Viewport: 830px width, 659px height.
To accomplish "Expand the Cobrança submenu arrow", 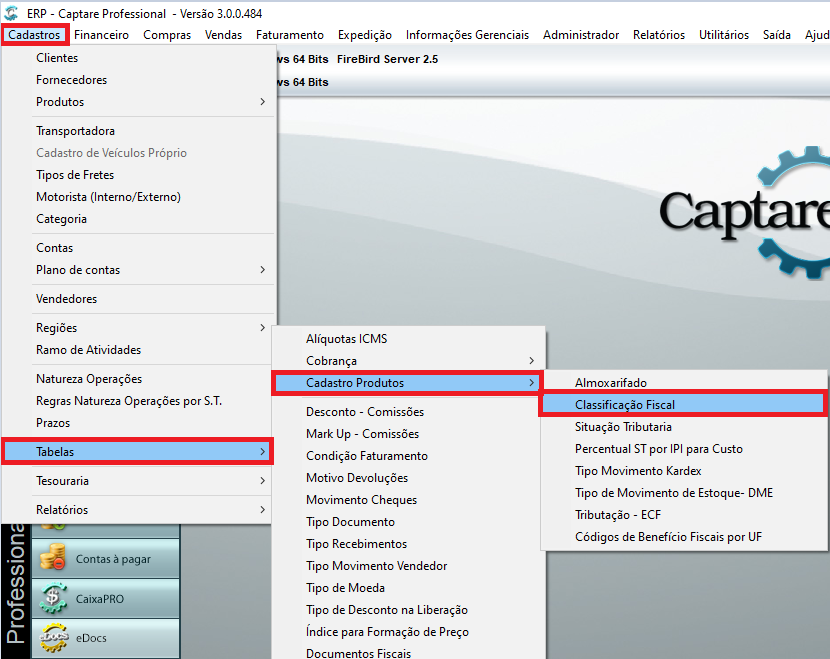I will [x=531, y=360].
